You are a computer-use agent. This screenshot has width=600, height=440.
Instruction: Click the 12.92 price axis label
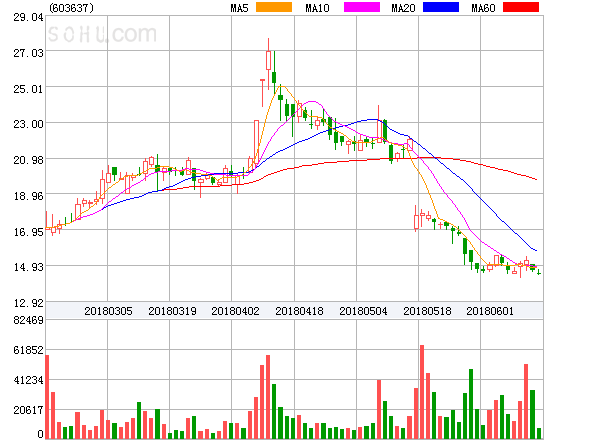tap(28, 303)
